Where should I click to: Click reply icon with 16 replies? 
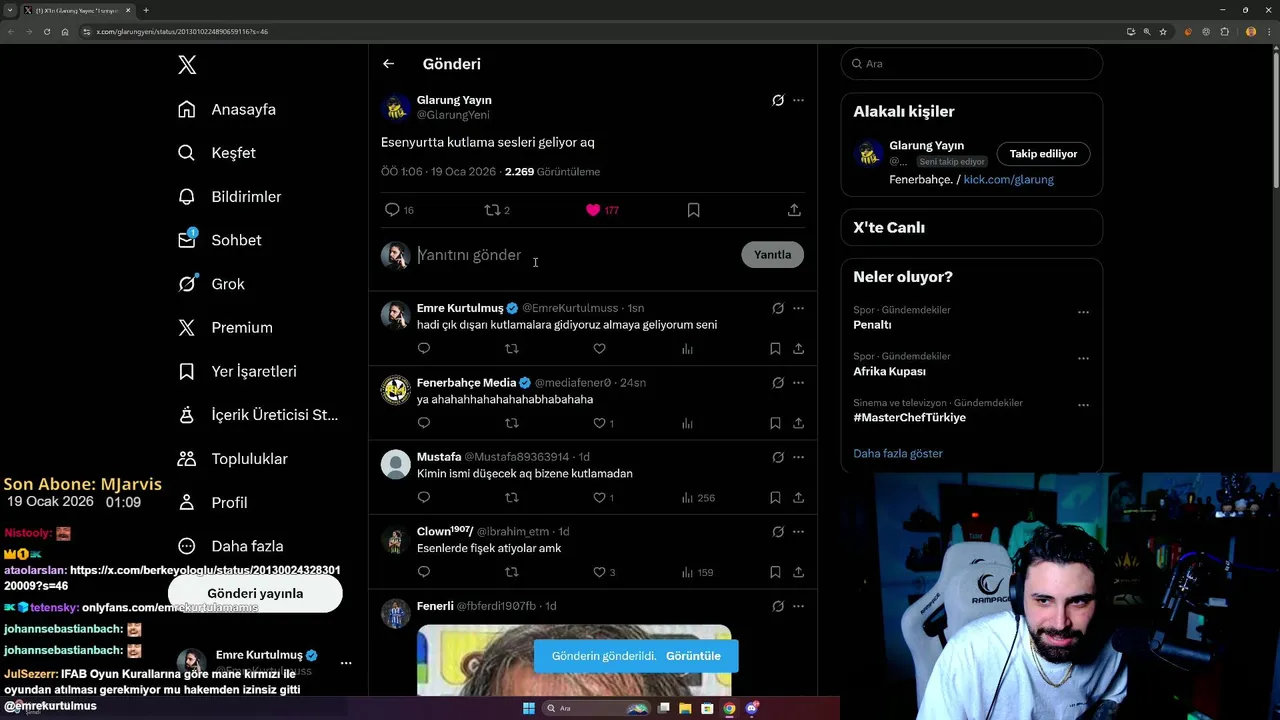pyautogui.click(x=399, y=210)
